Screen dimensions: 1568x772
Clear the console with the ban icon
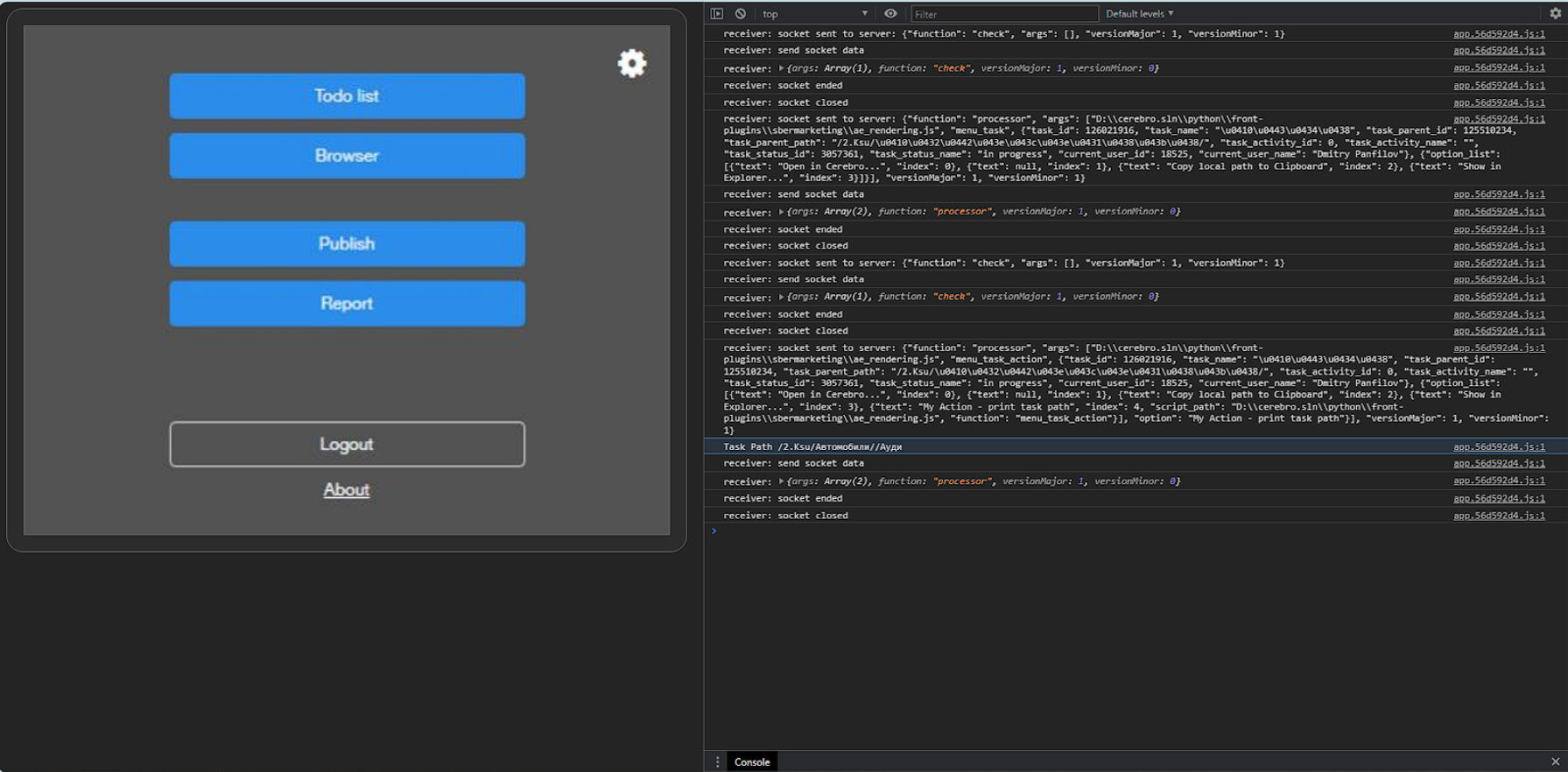741,13
